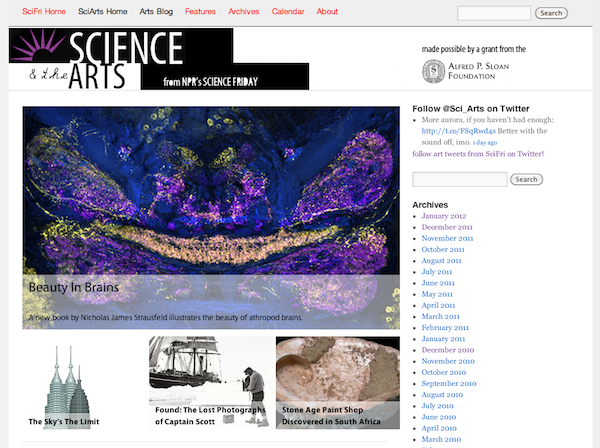
Task: Open January 2011 archive
Action: [x=443, y=339]
